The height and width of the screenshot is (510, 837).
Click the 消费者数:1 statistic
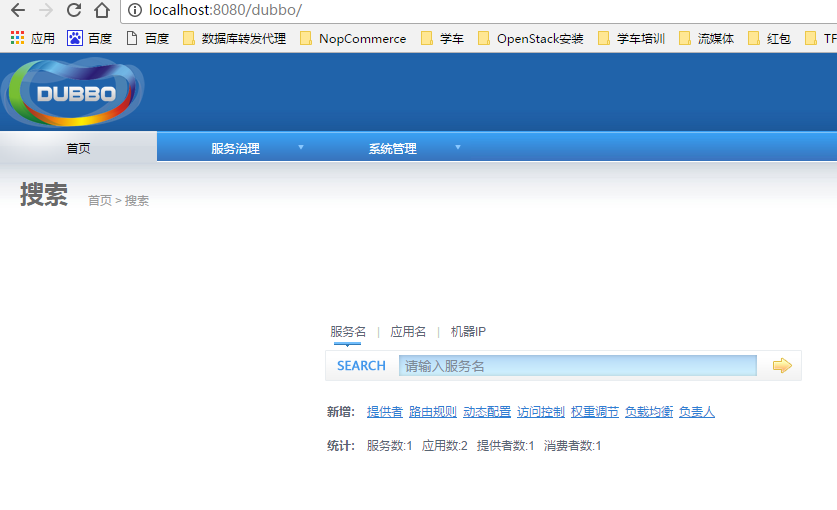572,446
